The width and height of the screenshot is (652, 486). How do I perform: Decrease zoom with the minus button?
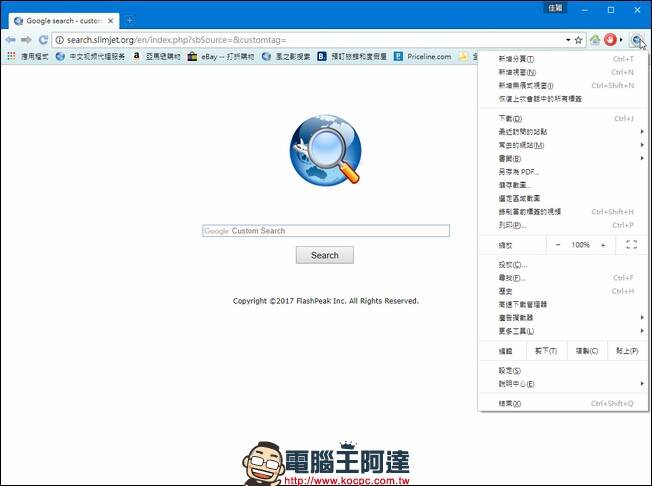558,245
